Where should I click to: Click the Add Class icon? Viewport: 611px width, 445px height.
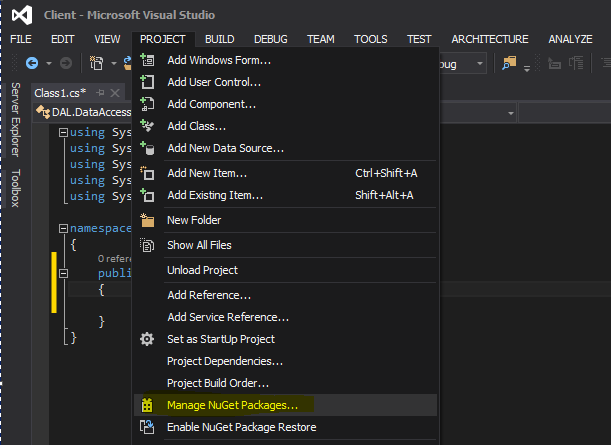[x=147, y=126]
